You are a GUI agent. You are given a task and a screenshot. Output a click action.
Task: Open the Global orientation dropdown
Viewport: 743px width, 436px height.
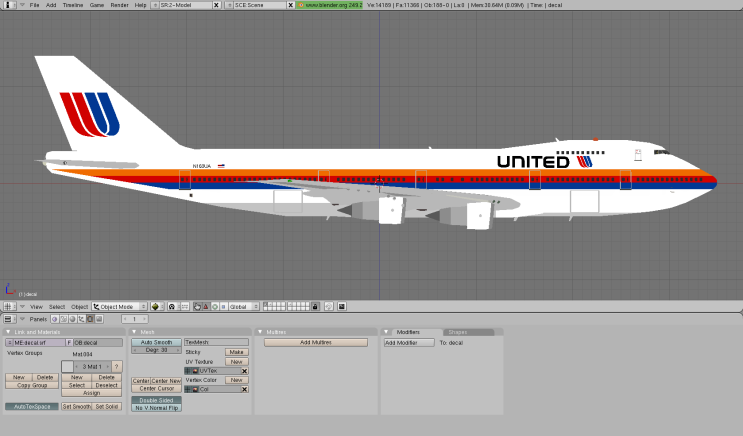pyautogui.click(x=244, y=307)
